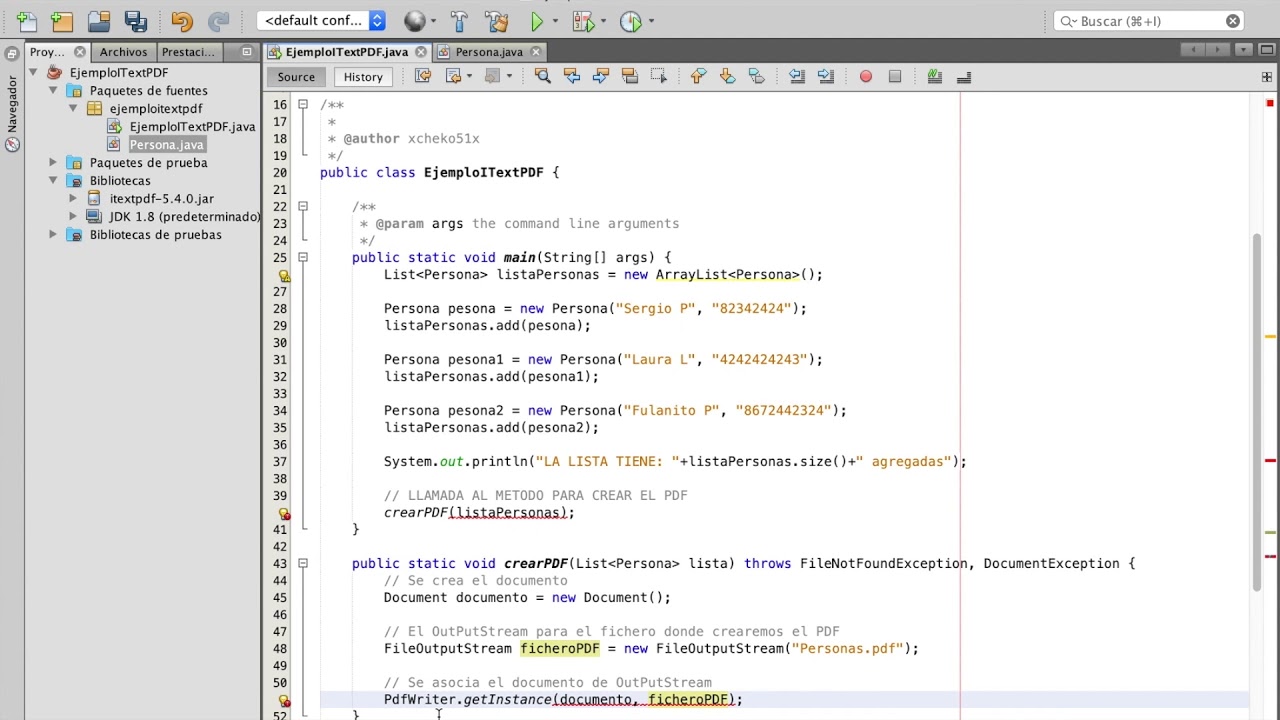Run the project with green play icon

(537, 21)
